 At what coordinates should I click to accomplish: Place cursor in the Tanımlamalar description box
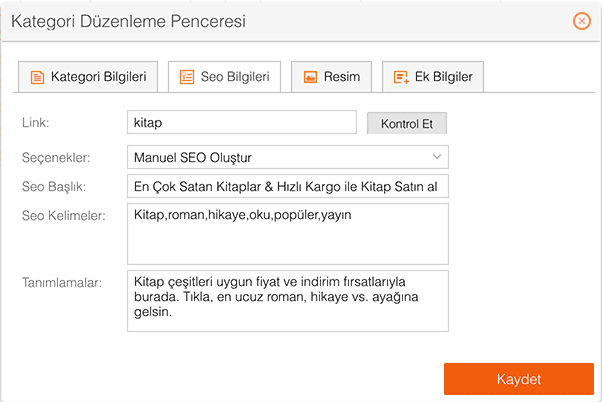(288, 301)
